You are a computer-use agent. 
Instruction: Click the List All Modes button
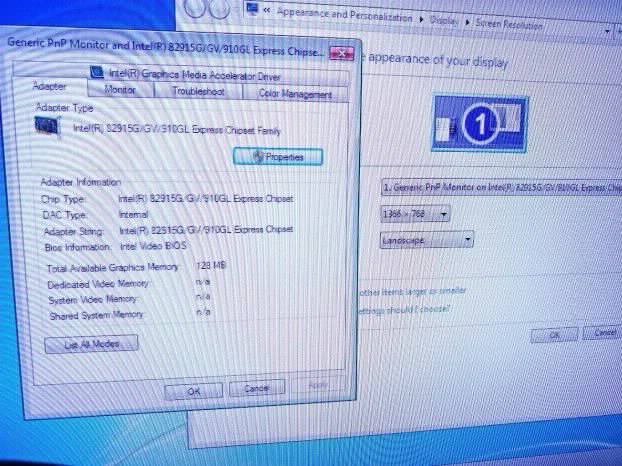point(91,344)
